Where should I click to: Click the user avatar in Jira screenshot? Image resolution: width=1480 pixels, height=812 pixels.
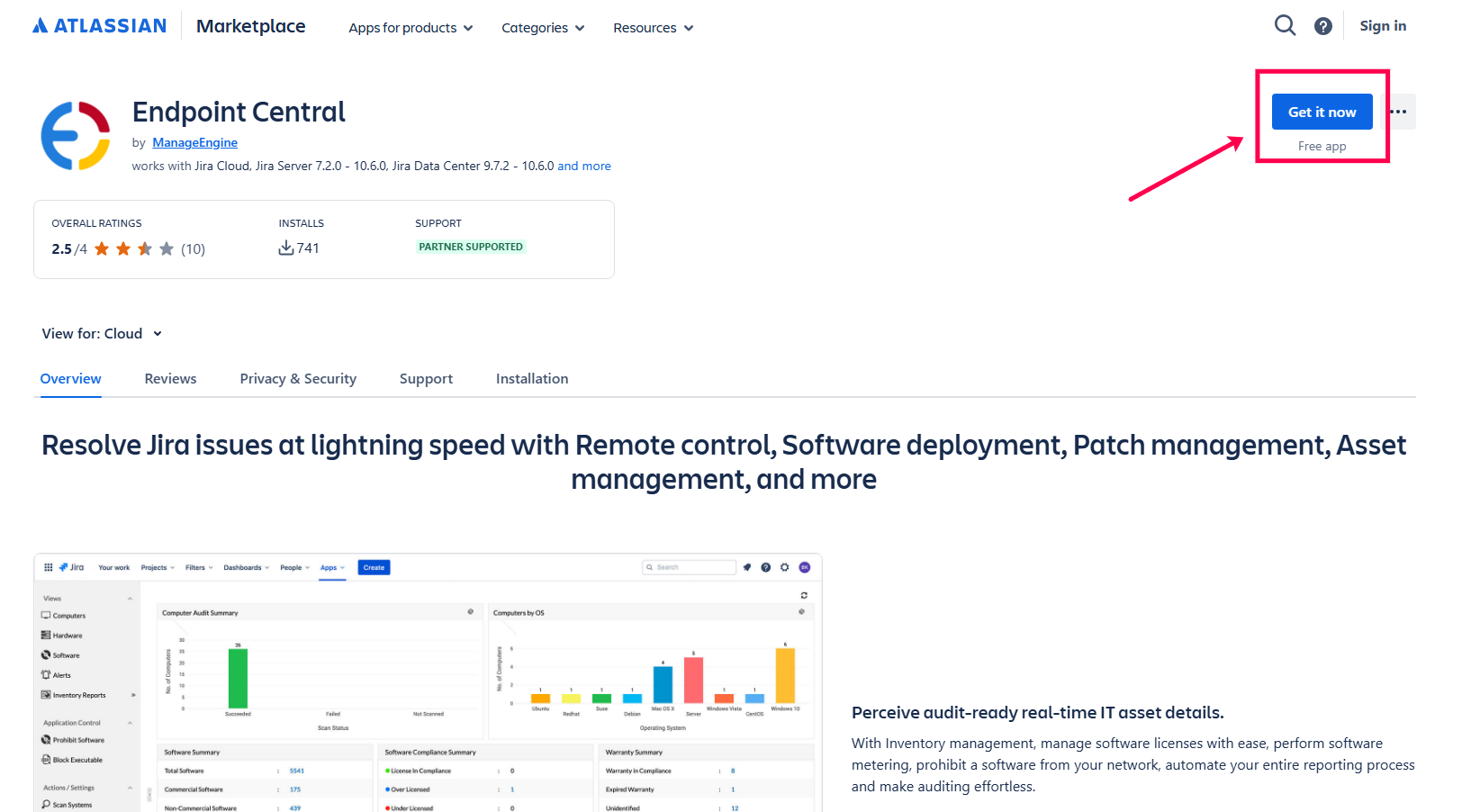805,567
